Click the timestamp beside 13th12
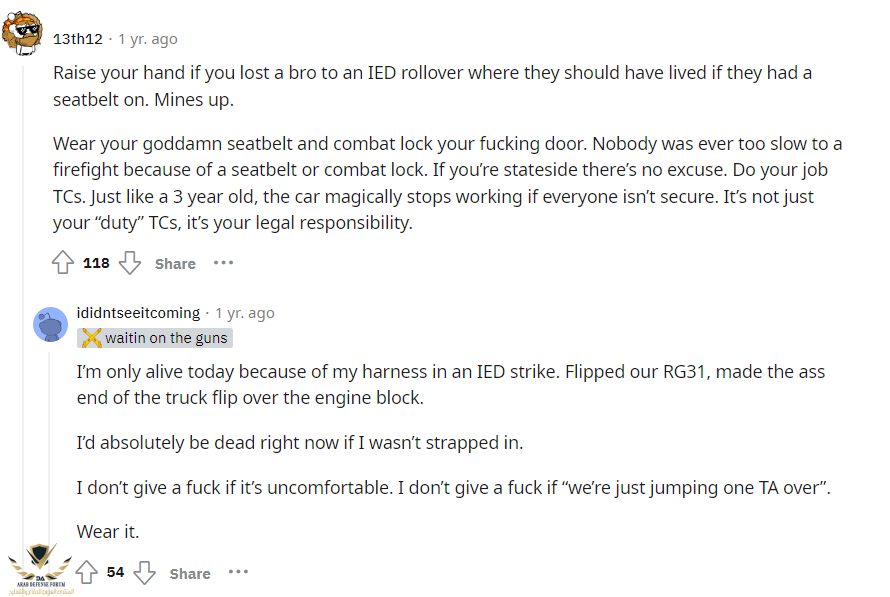This screenshot has width=890, height=597. (x=147, y=39)
